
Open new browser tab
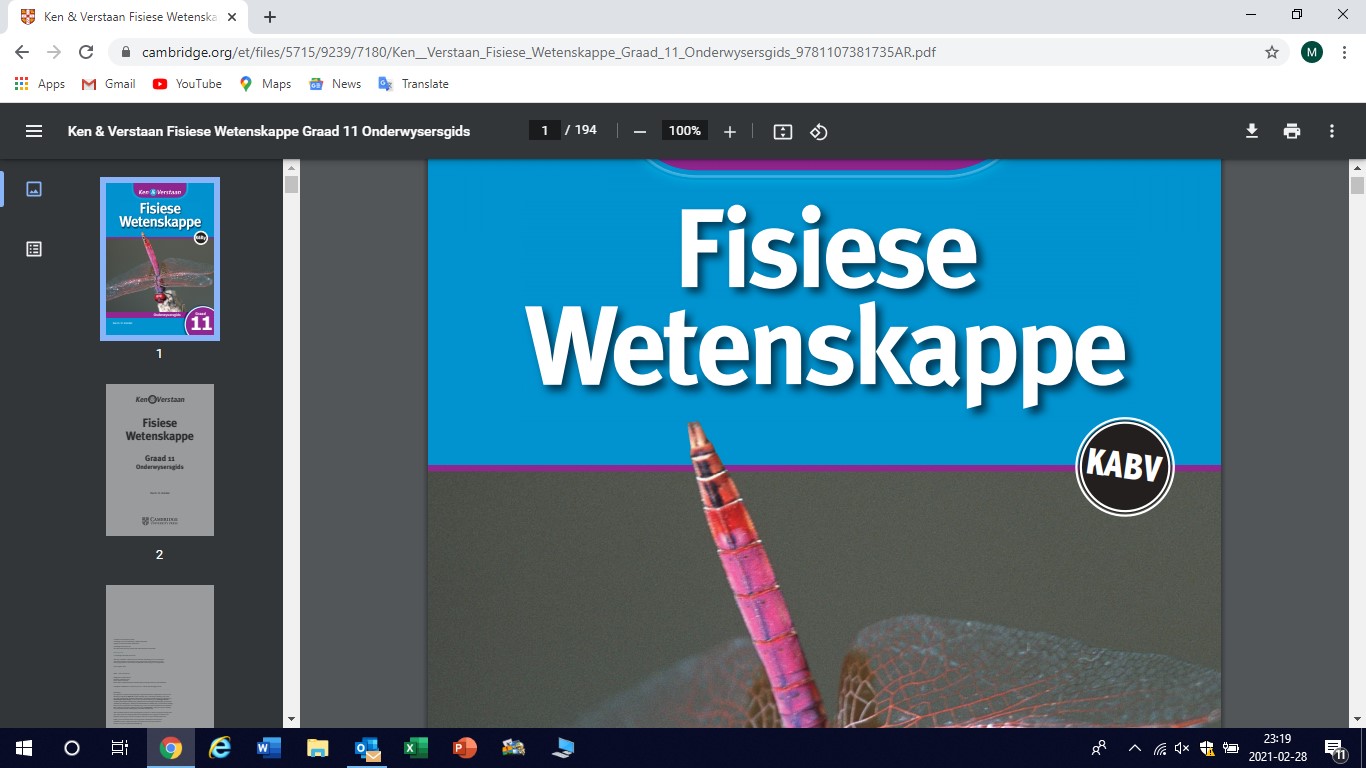click(270, 17)
